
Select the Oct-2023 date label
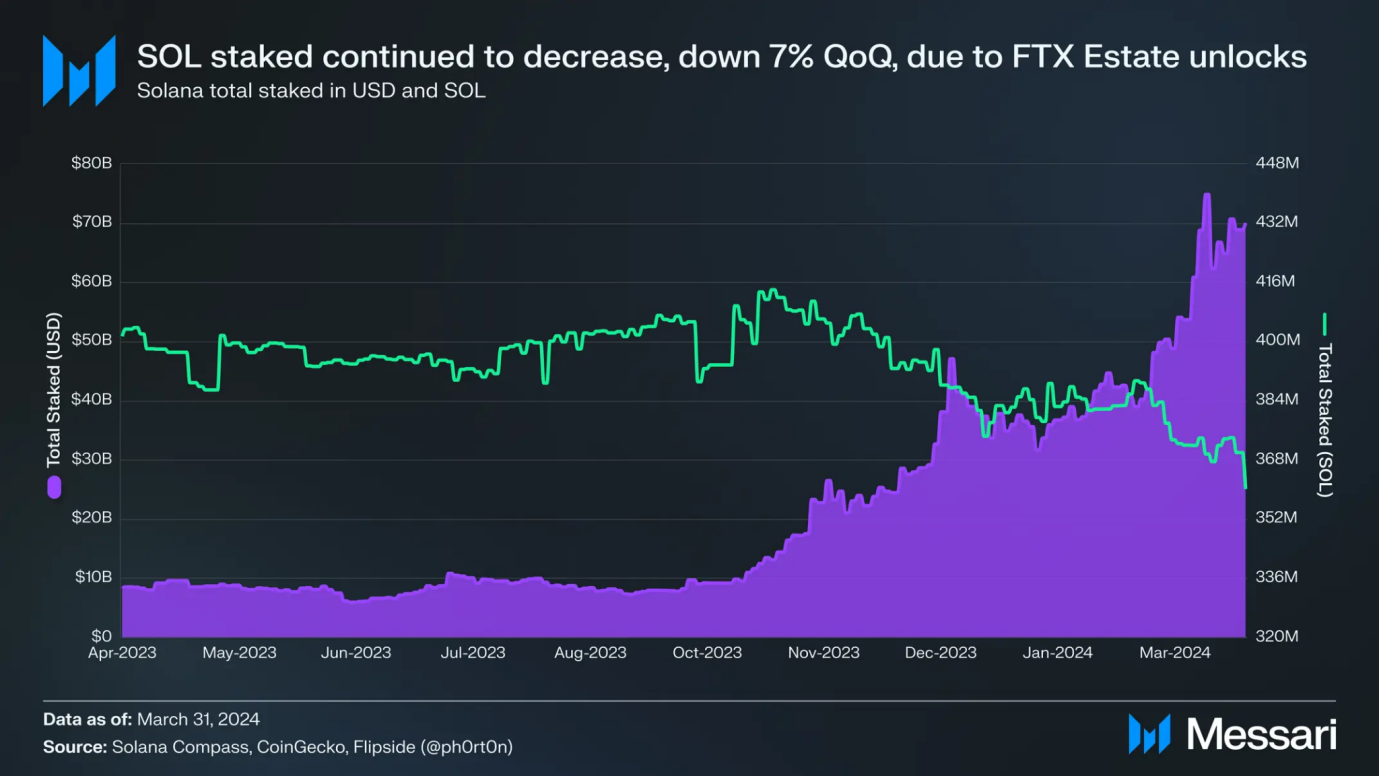(707, 653)
